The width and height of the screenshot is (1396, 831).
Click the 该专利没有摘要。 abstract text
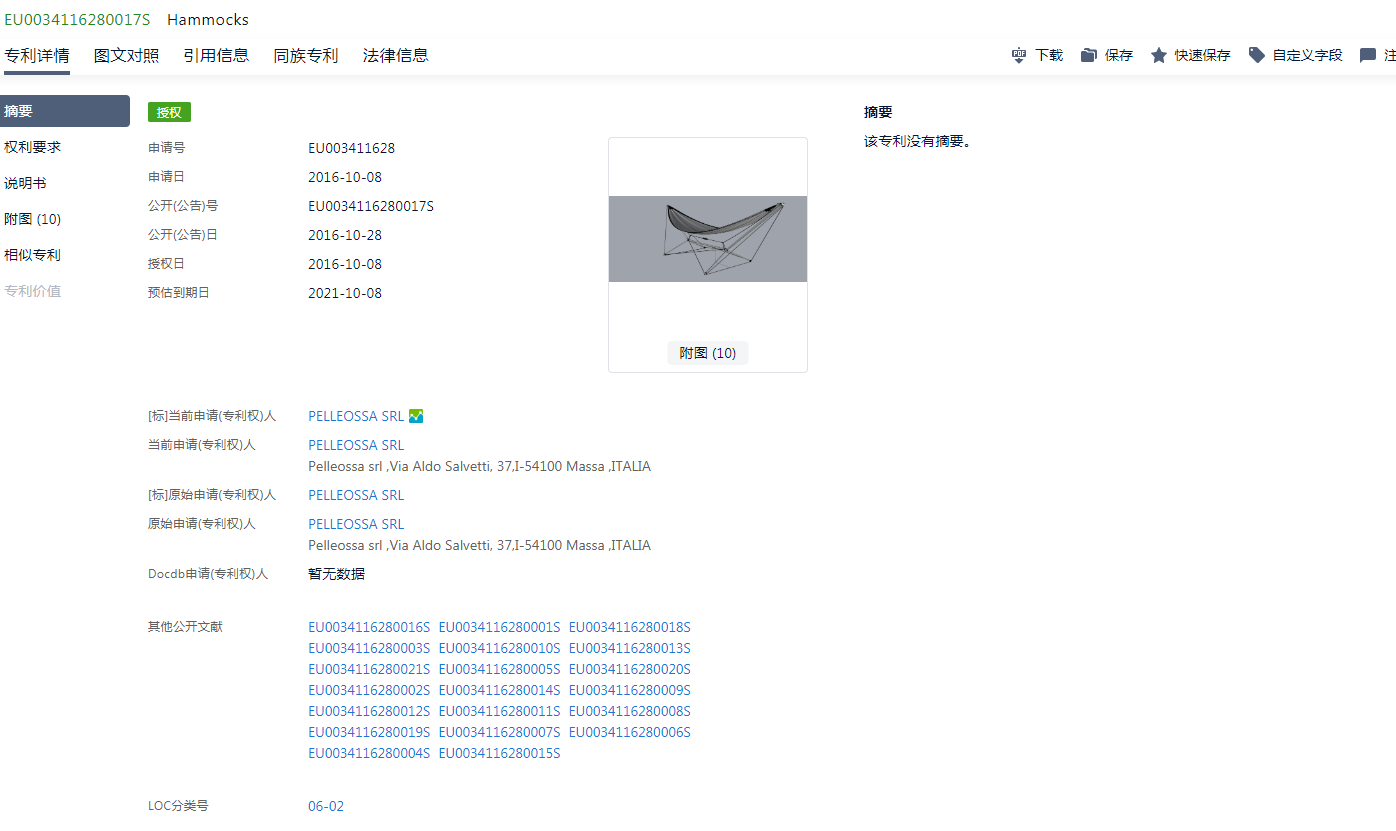click(x=918, y=141)
